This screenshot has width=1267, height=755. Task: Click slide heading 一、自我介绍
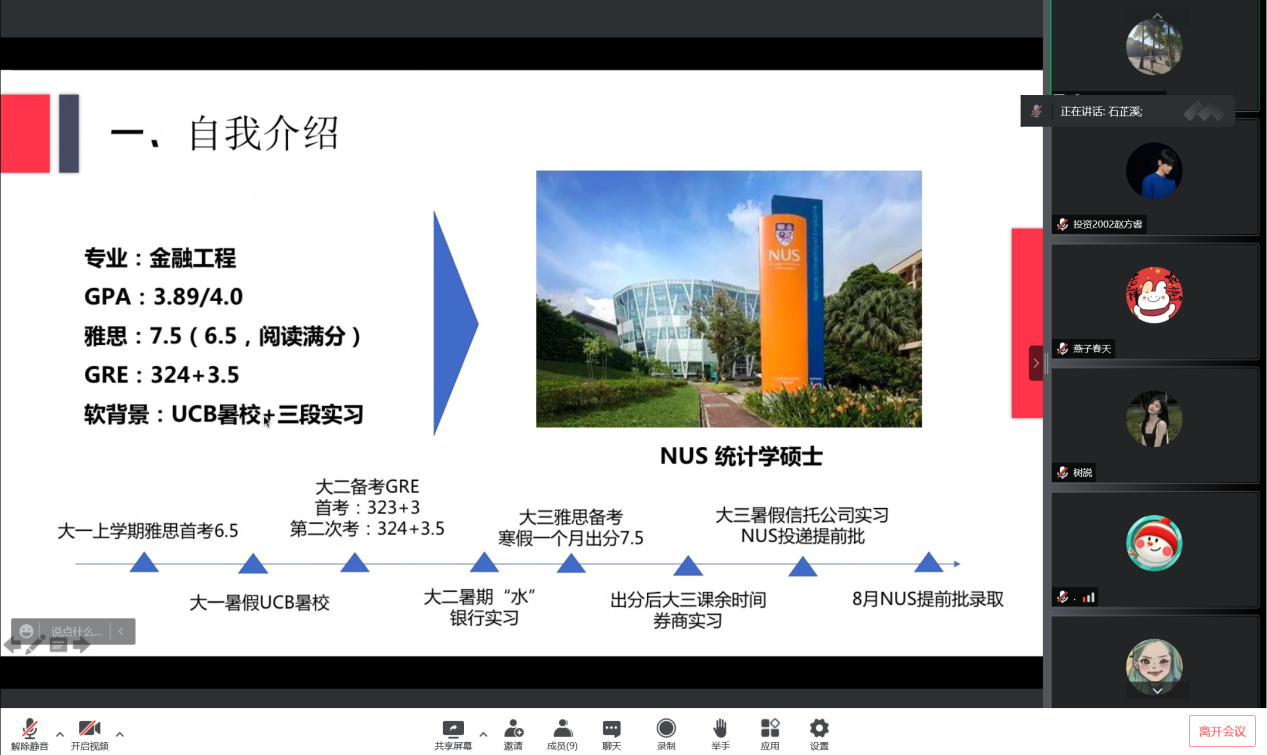pyautogui.click(x=225, y=133)
